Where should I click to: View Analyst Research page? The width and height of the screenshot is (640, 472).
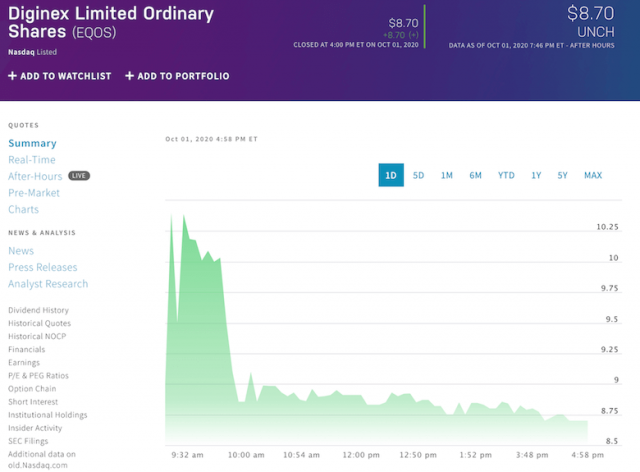pyautogui.click(x=48, y=284)
